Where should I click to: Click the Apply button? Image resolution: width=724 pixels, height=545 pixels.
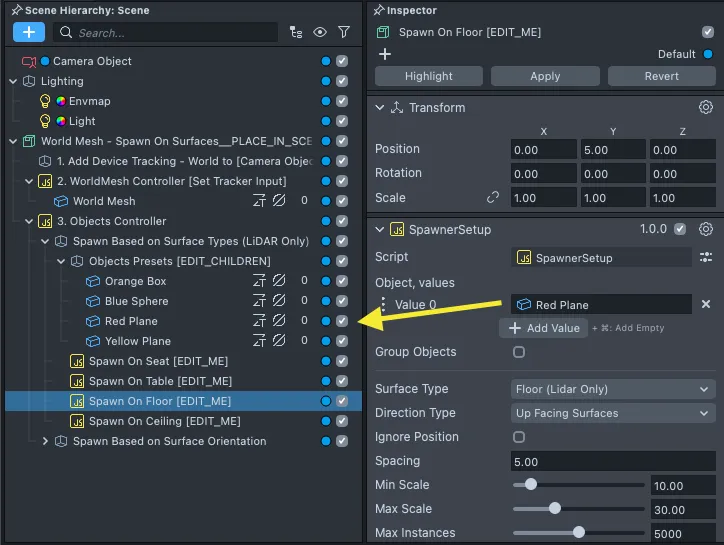545,76
